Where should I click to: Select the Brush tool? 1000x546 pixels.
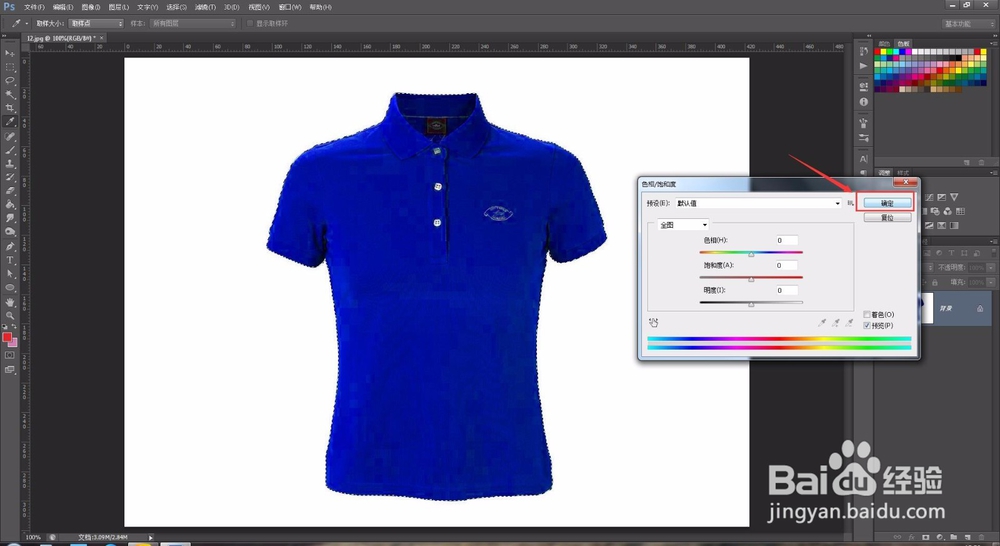point(10,150)
